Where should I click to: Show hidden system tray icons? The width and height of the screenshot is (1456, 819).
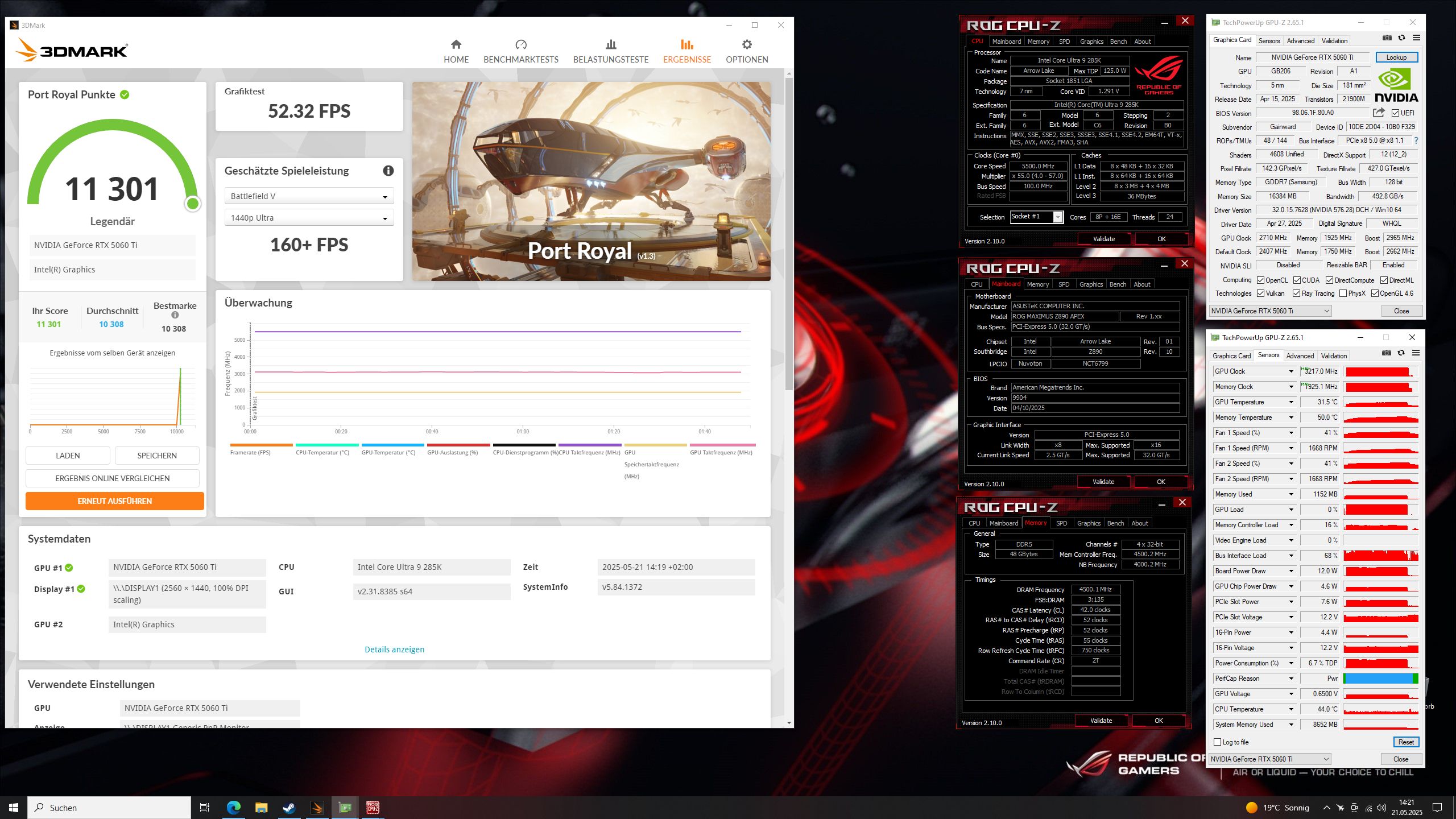(1327, 808)
